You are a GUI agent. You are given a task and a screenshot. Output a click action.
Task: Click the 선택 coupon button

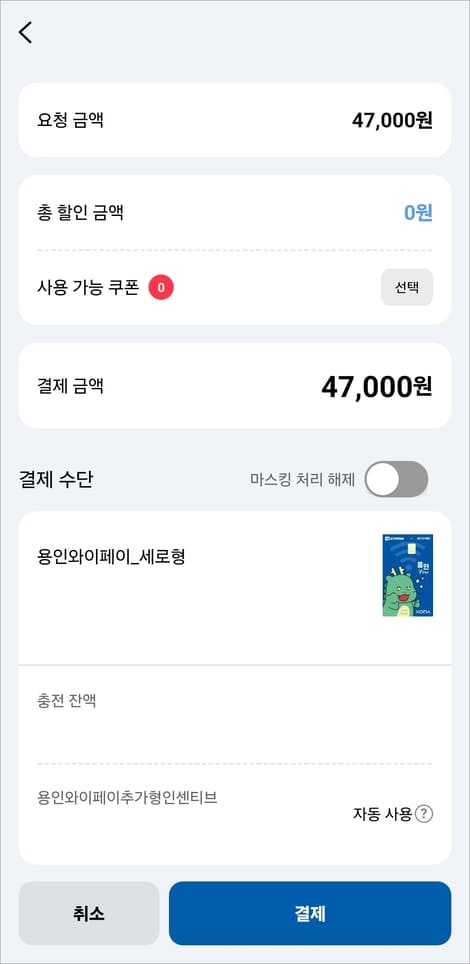coord(407,287)
